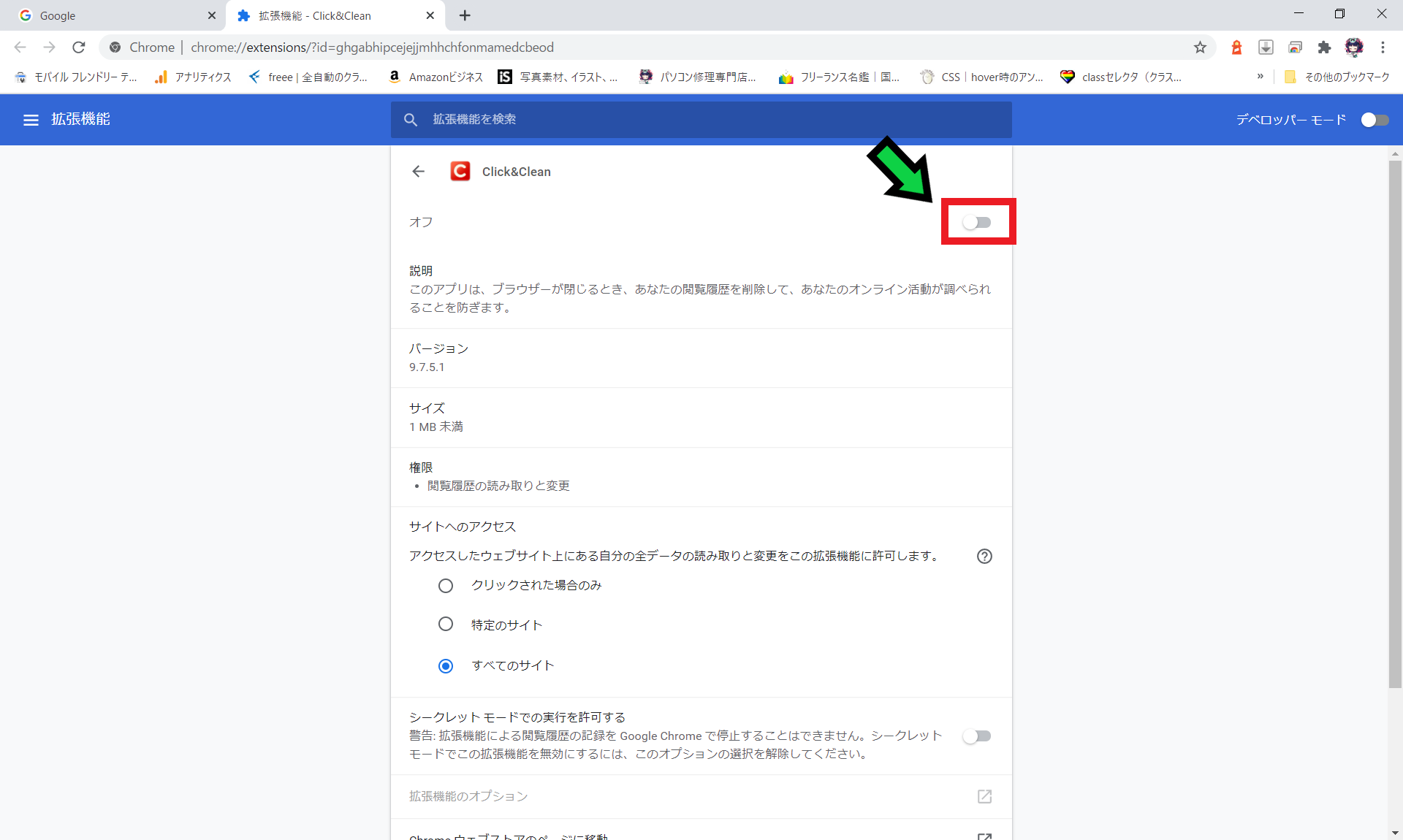Open the CSS hover bookmark

(x=981, y=77)
